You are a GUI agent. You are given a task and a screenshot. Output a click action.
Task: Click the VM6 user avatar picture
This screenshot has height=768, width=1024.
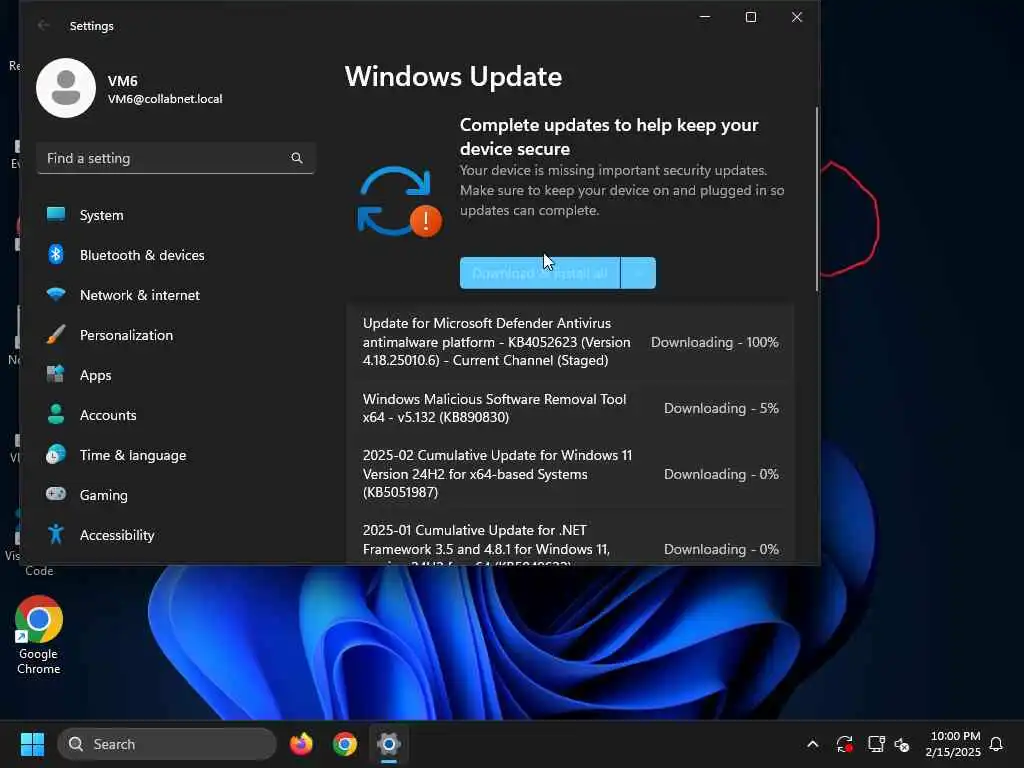(66, 88)
